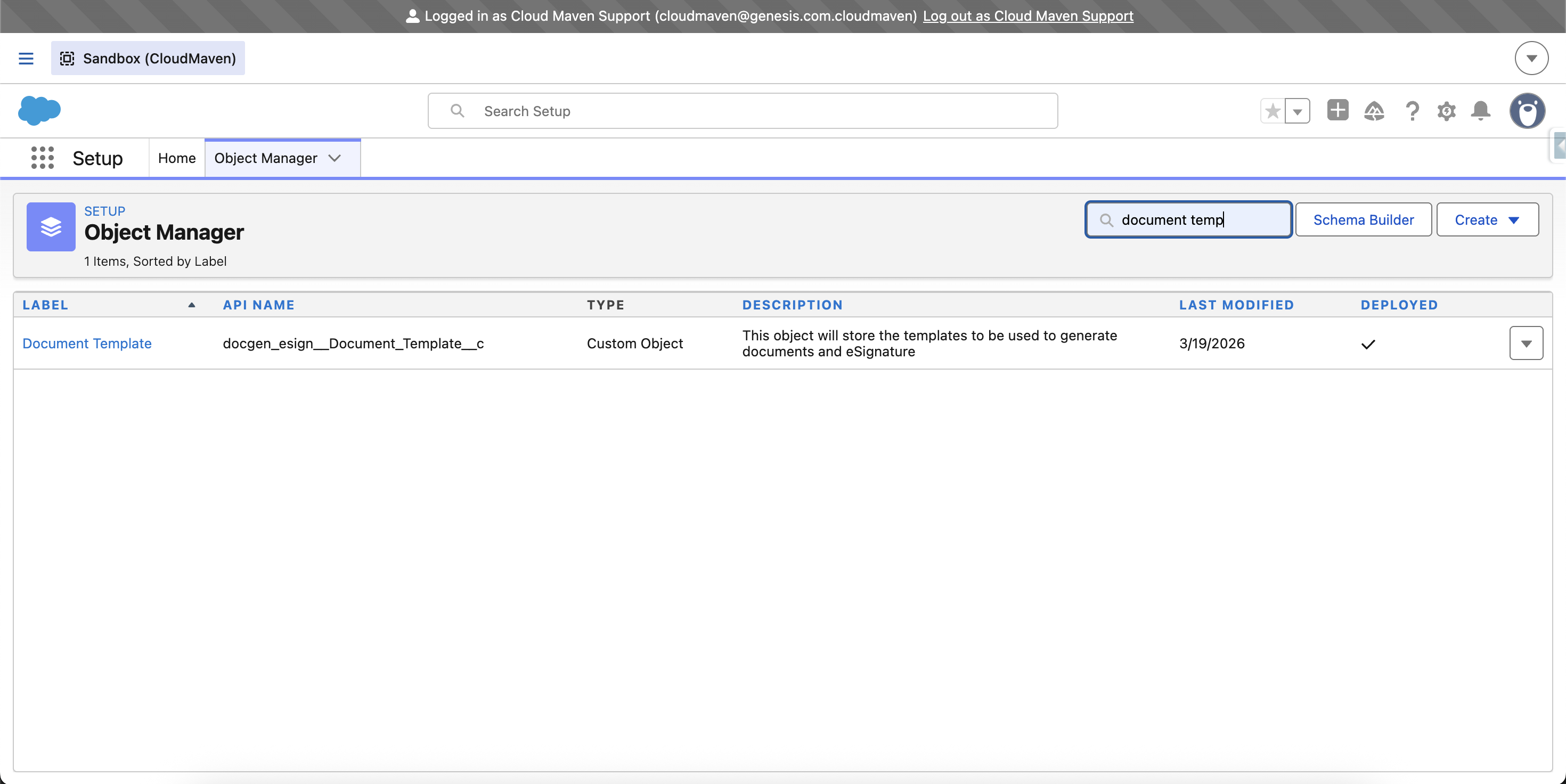The height and width of the screenshot is (784, 1566).
Task: Click the favorites star icon
Action: click(x=1273, y=111)
